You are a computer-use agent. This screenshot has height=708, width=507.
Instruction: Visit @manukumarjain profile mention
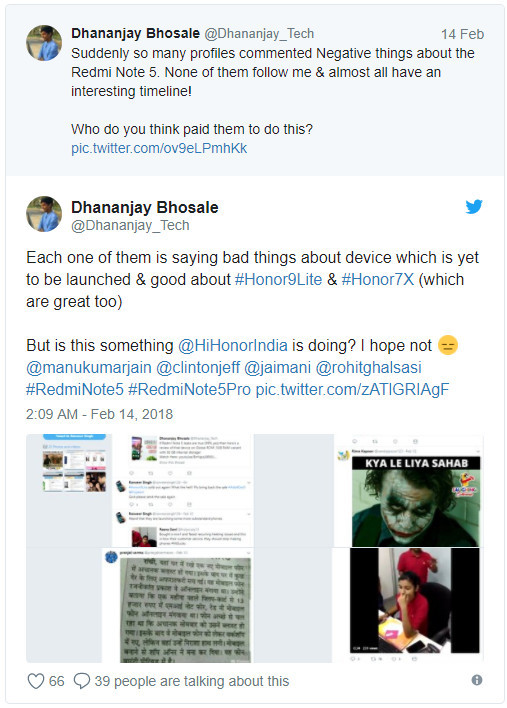click(x=89, y=368)
